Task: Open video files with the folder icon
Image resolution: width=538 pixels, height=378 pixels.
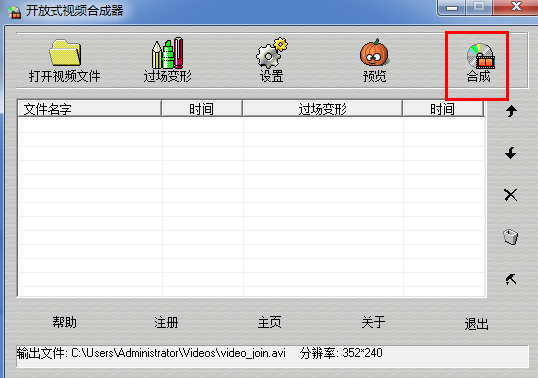Action: point(65,60)
